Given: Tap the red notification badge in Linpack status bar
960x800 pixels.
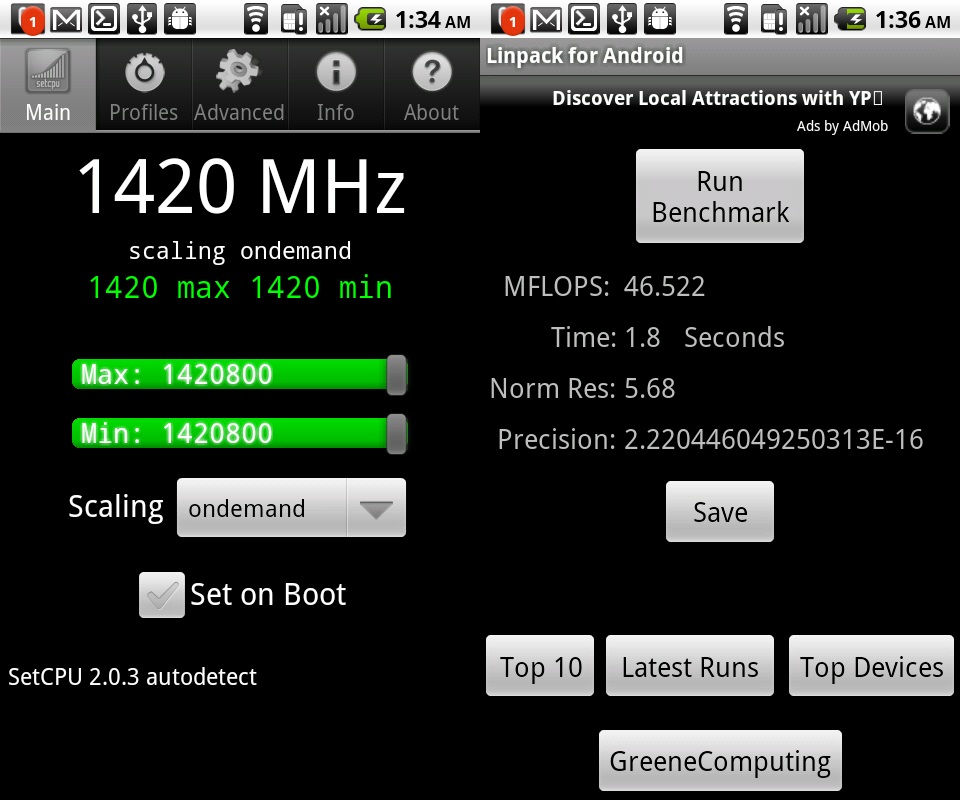Looking at the screenshot, I should 512,22.
